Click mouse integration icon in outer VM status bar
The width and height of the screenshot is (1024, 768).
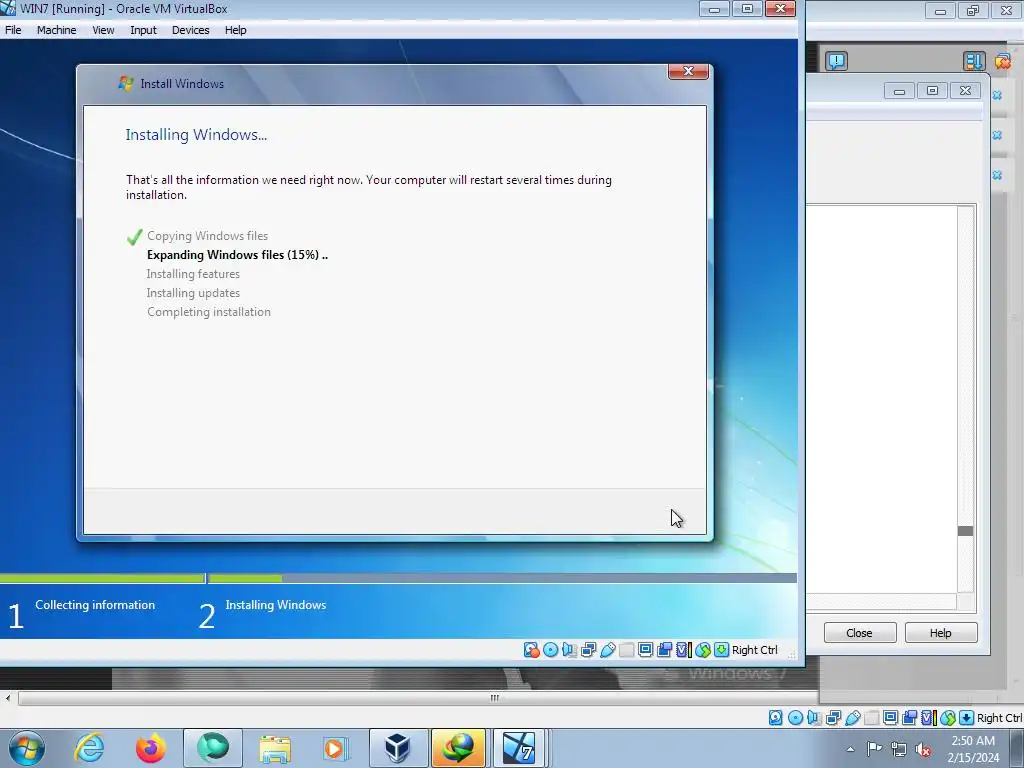(x=948, y=718)
